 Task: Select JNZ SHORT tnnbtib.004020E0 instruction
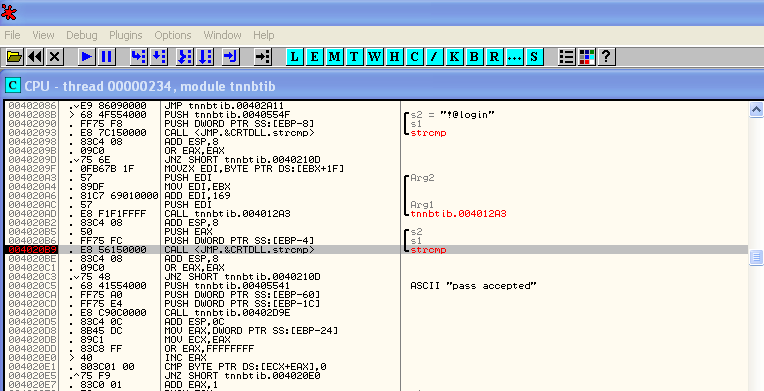(x=242, y=375)
